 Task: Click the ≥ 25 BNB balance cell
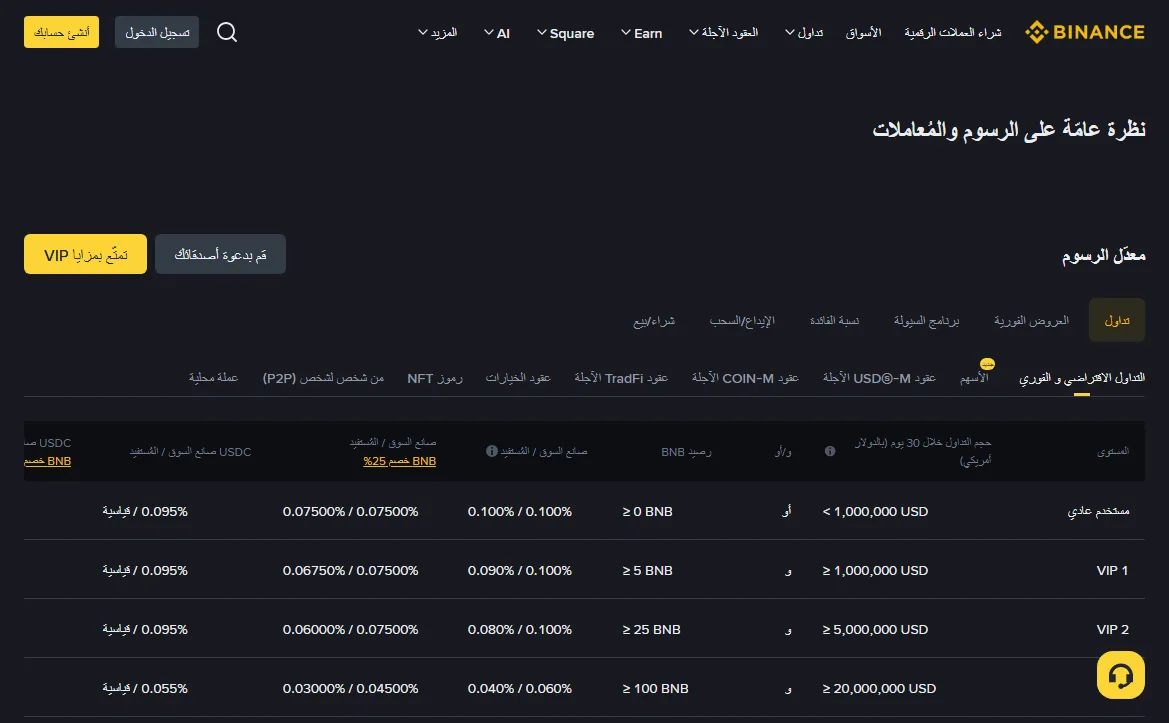tap(651, 629)
